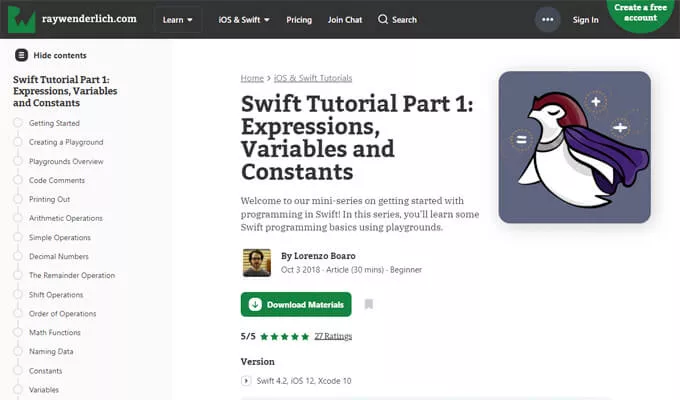Open the three-dots more menu
This screenshot has width=680, height=400.
[x=547, y=20]
